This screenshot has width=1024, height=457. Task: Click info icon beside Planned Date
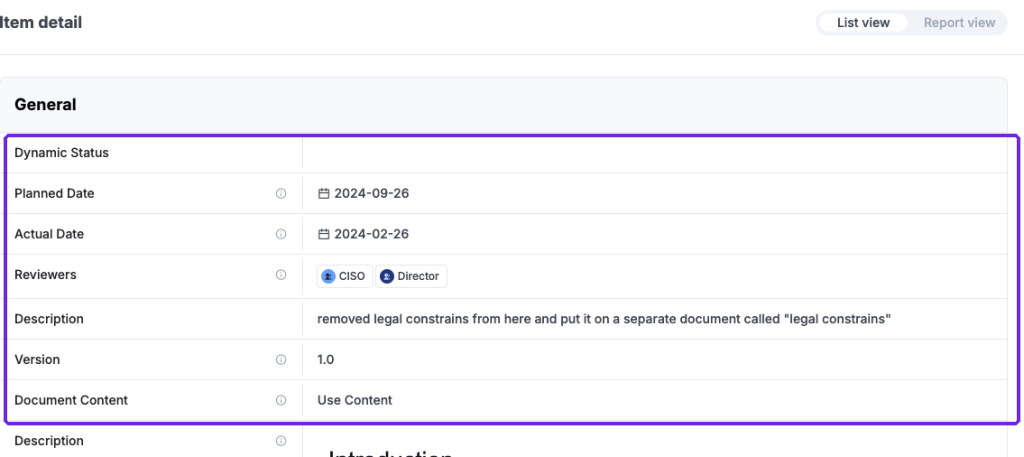pos(281,193)
